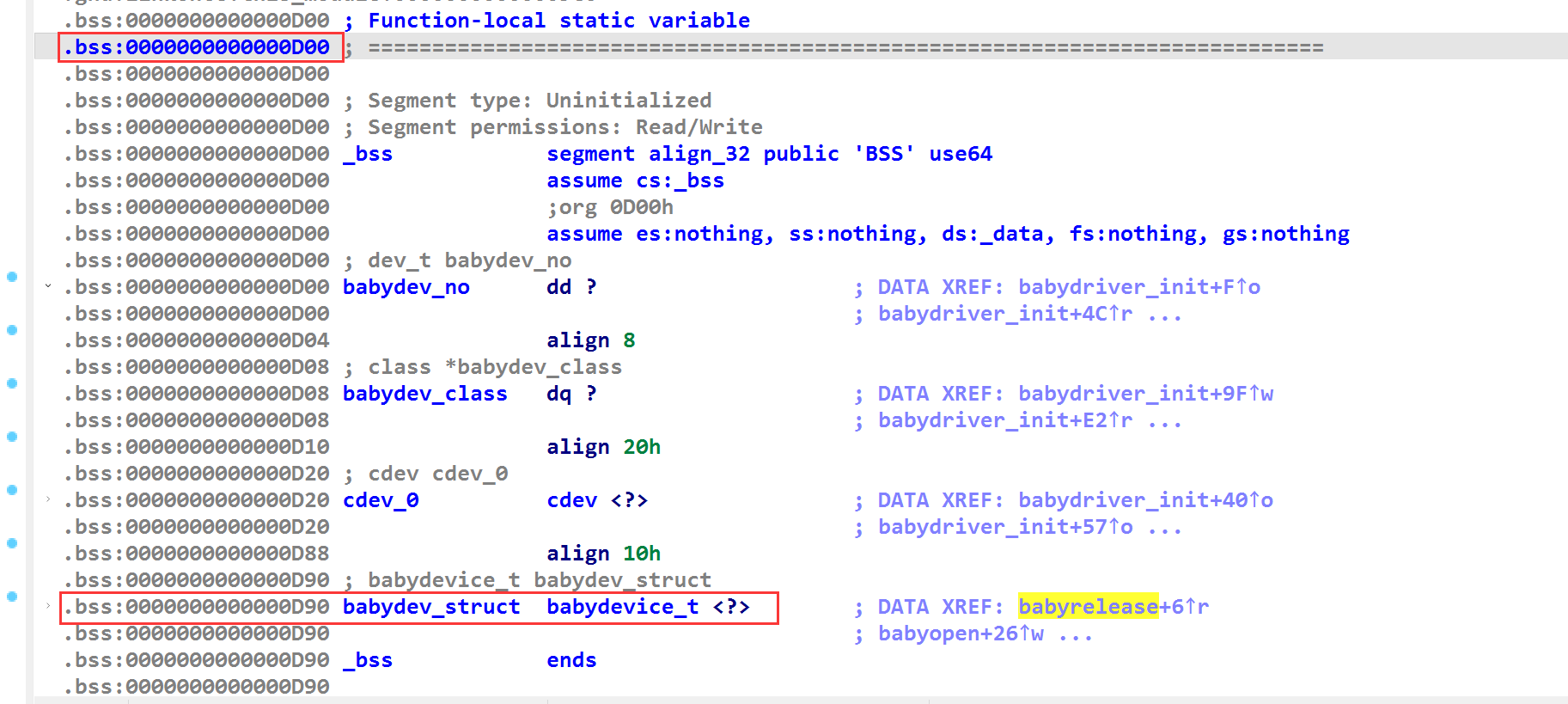Toggle breakpoint dot beside babydev_struct line
The height and width of the screenshot is (704, 1568).
click(x=12, y=597)
